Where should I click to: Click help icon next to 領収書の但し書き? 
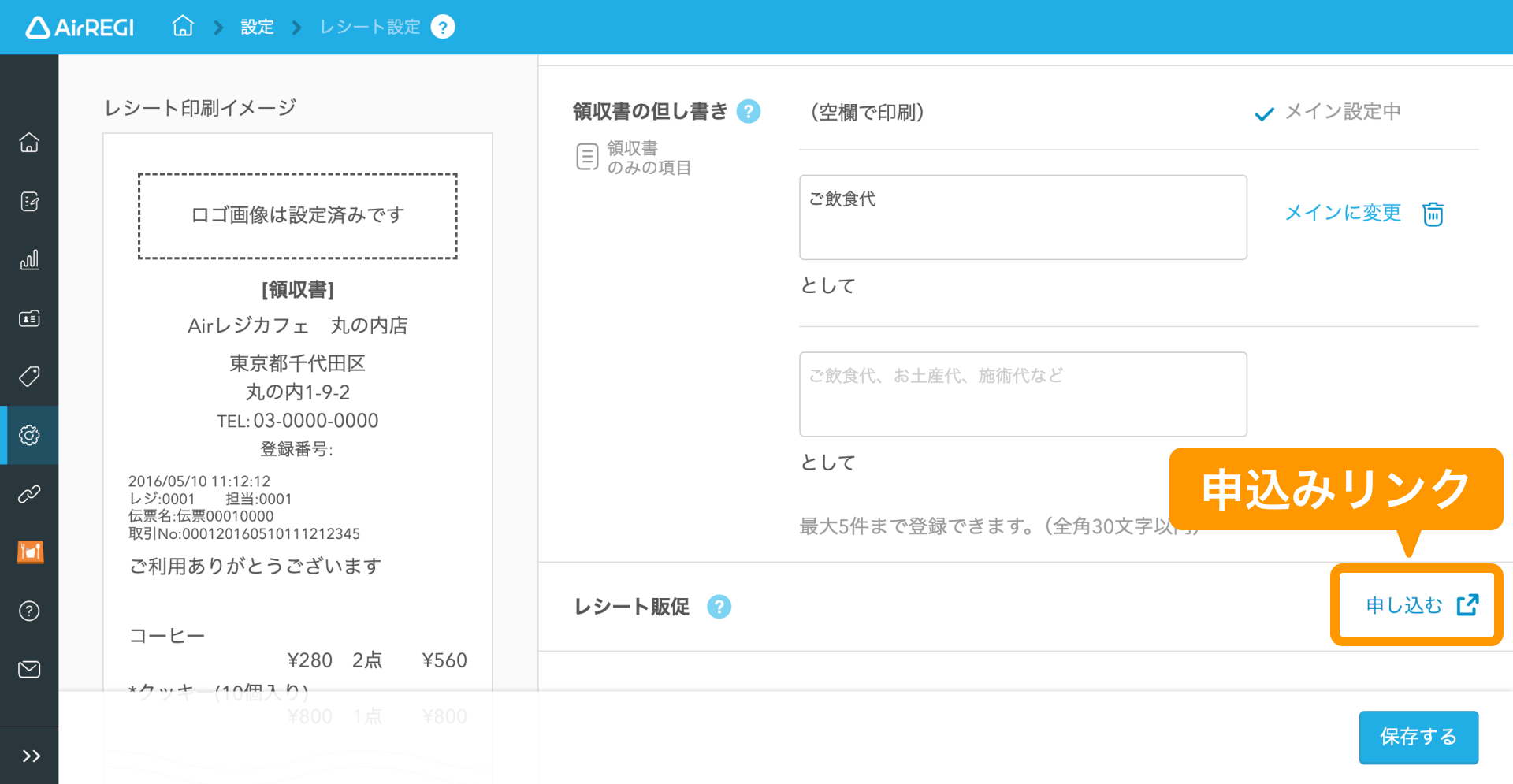(x=749, y=112)
